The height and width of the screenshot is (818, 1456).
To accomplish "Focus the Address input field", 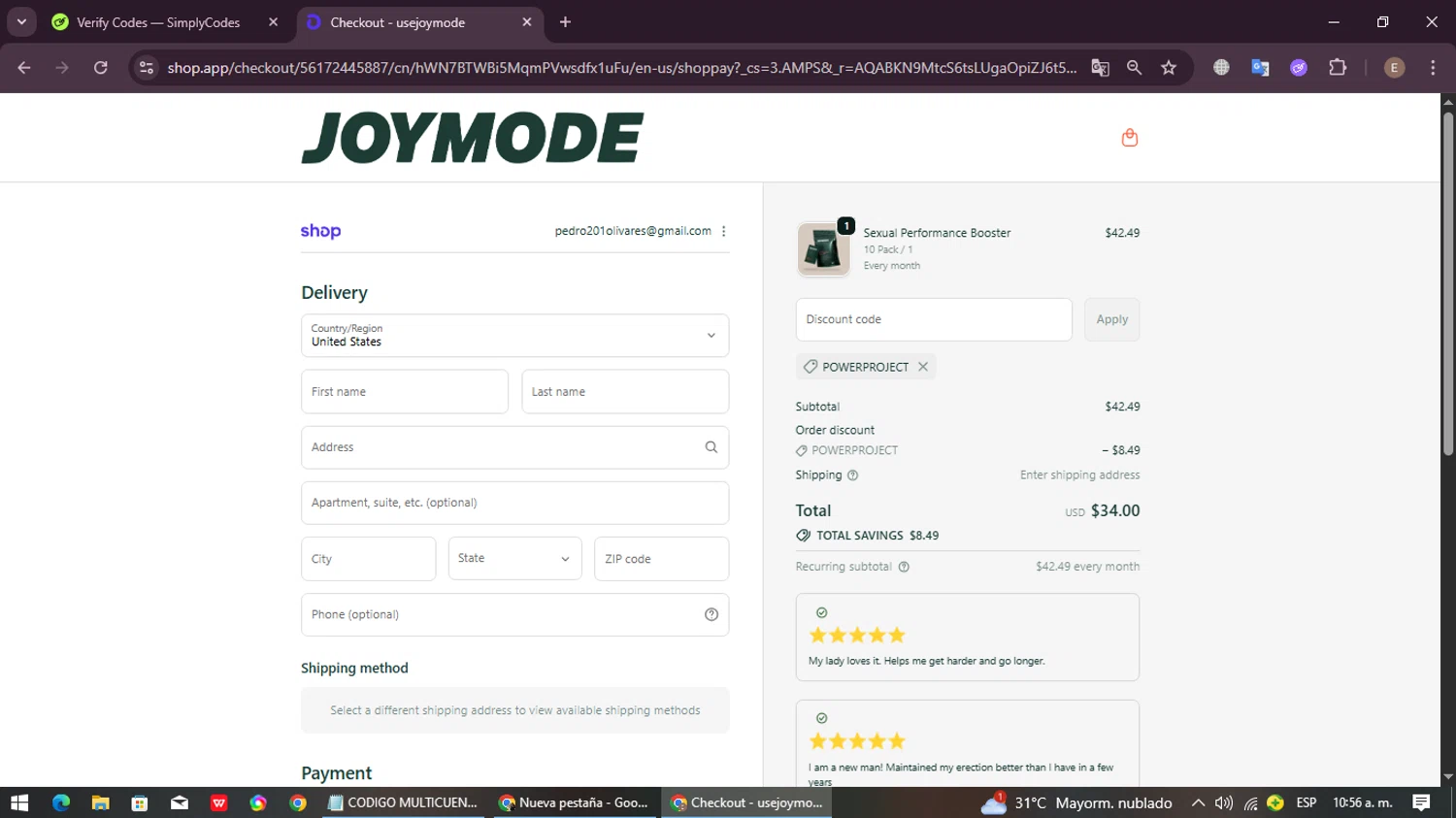I will (x=514, y=447).
